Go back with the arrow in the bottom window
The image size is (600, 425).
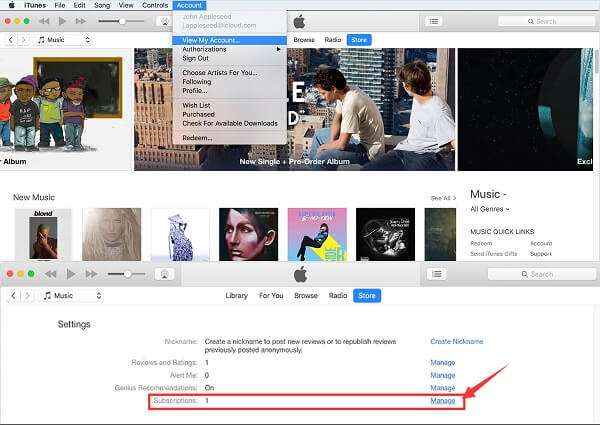point(13,296)
